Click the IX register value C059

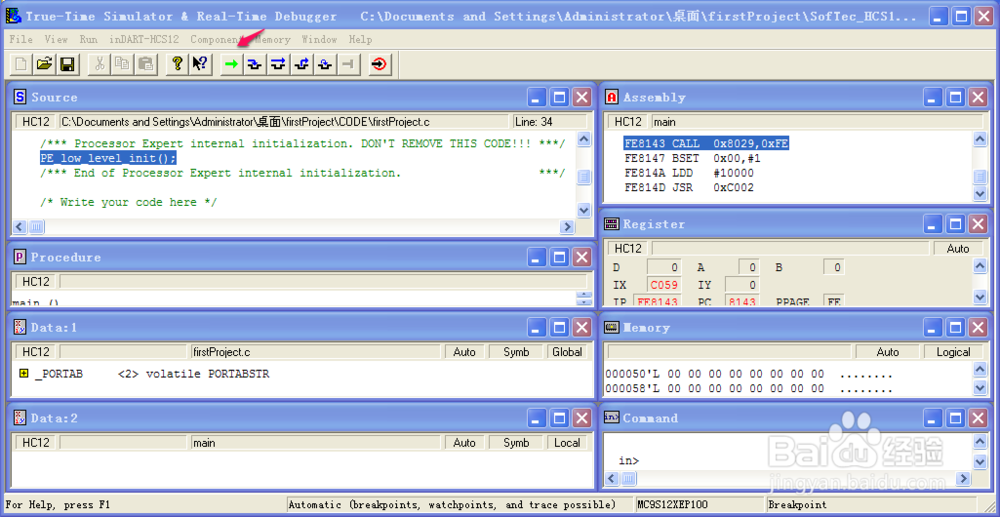pyautogui.click(x=664, y=285)
